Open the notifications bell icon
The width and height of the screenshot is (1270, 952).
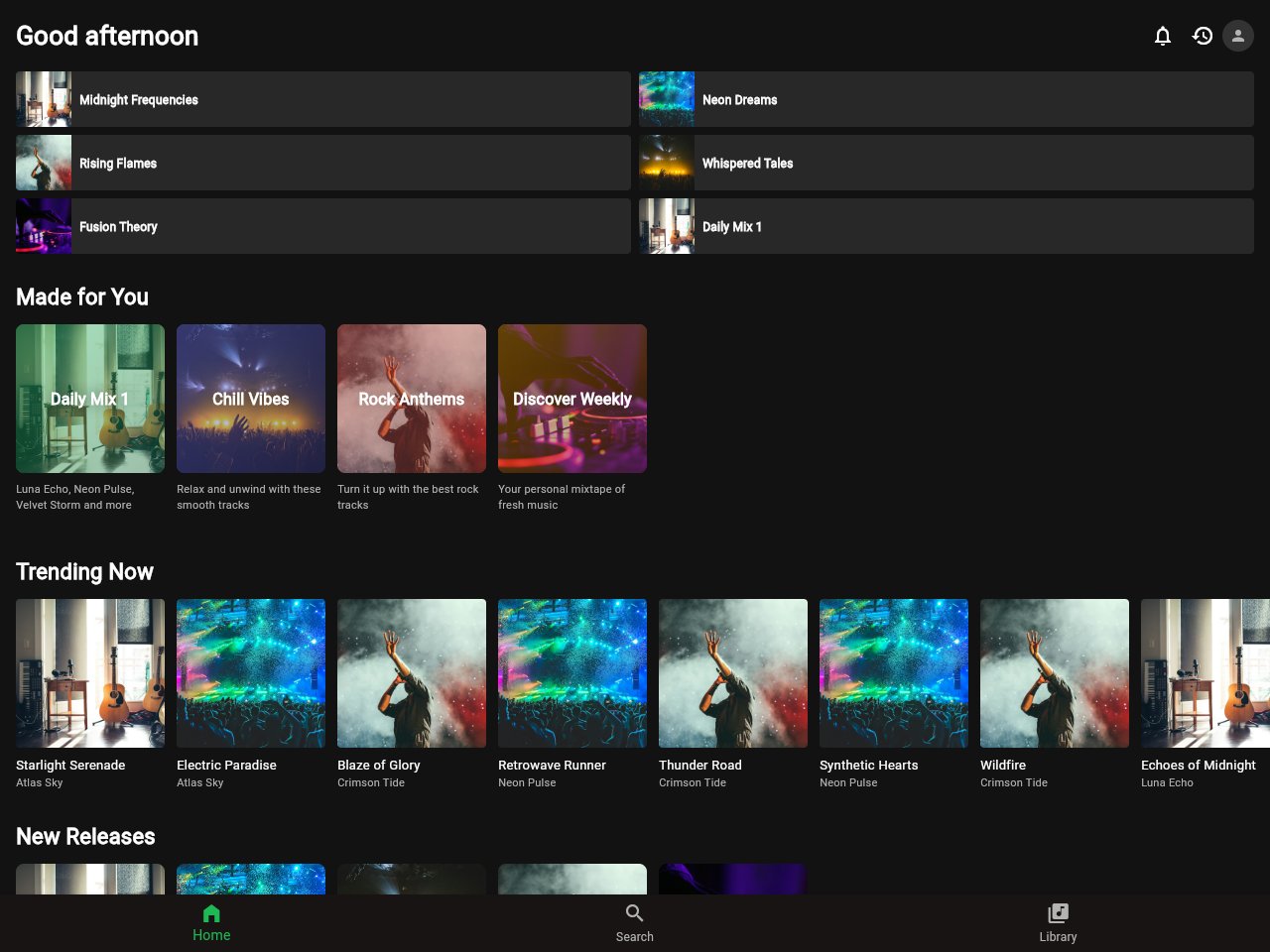[1163, 36]
